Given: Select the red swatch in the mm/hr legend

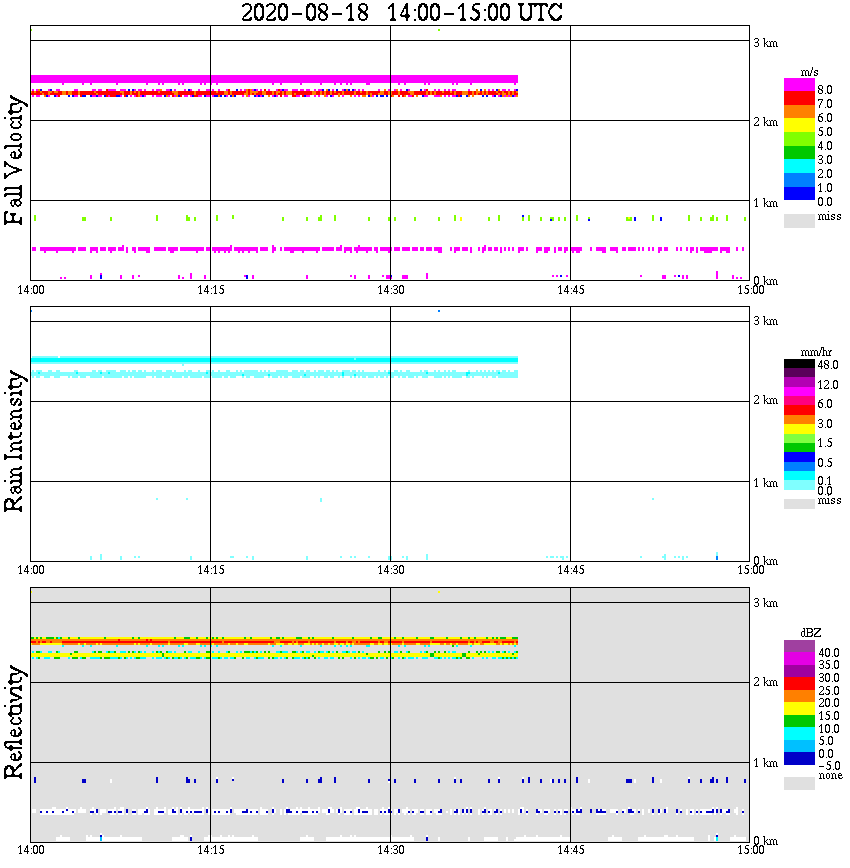Looking at the screenshot, I should [799, 410].
